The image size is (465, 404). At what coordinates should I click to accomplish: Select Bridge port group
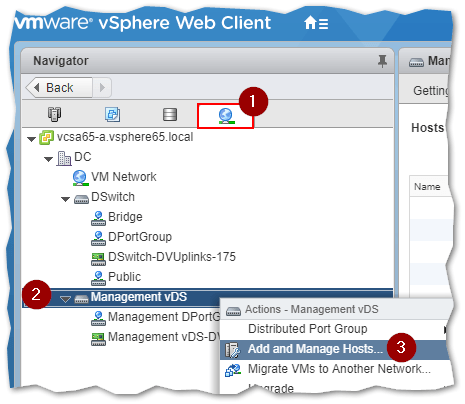(125, 217)
